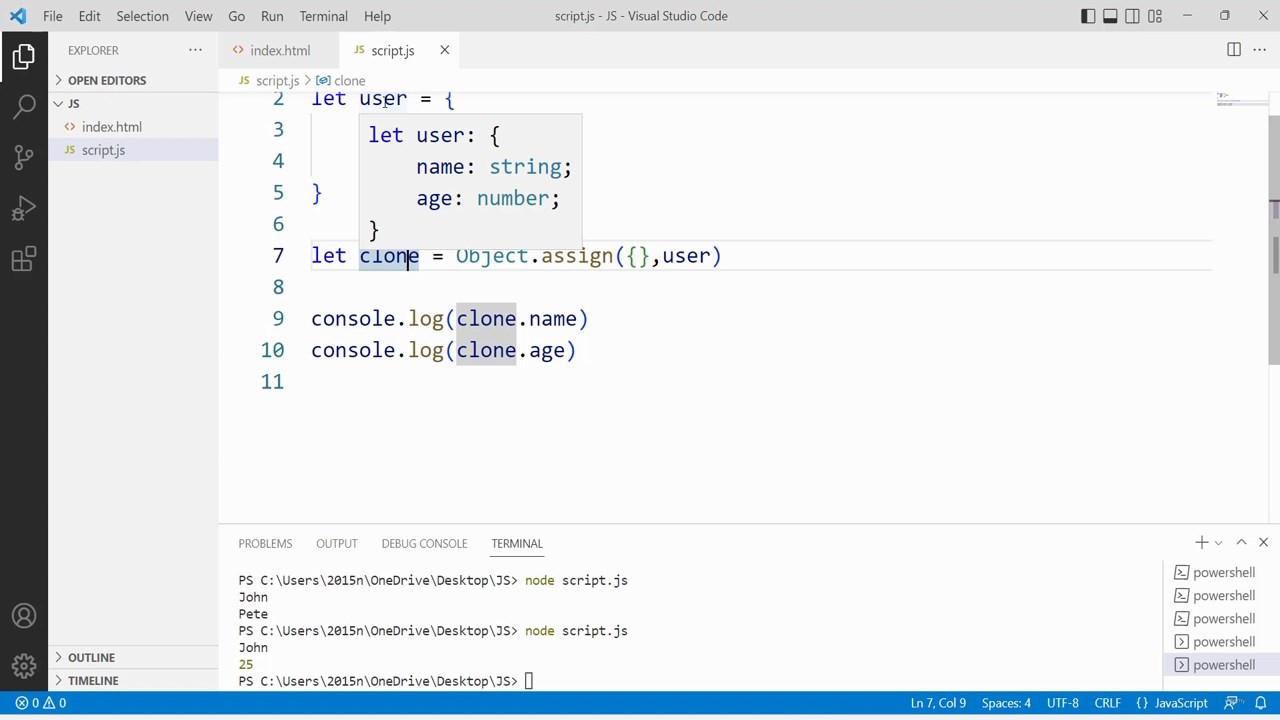Image resolution: width=1280 pixels, height=720 pixels.
Task: Click the terminal prompt input area
Action: point(530,681)
